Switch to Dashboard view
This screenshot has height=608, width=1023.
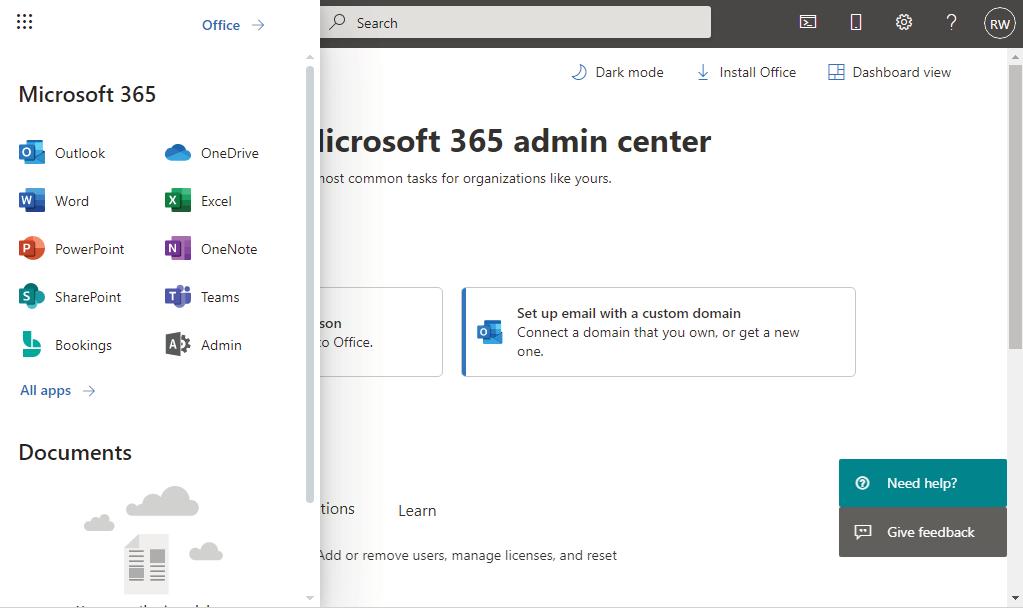pos(889,72)
